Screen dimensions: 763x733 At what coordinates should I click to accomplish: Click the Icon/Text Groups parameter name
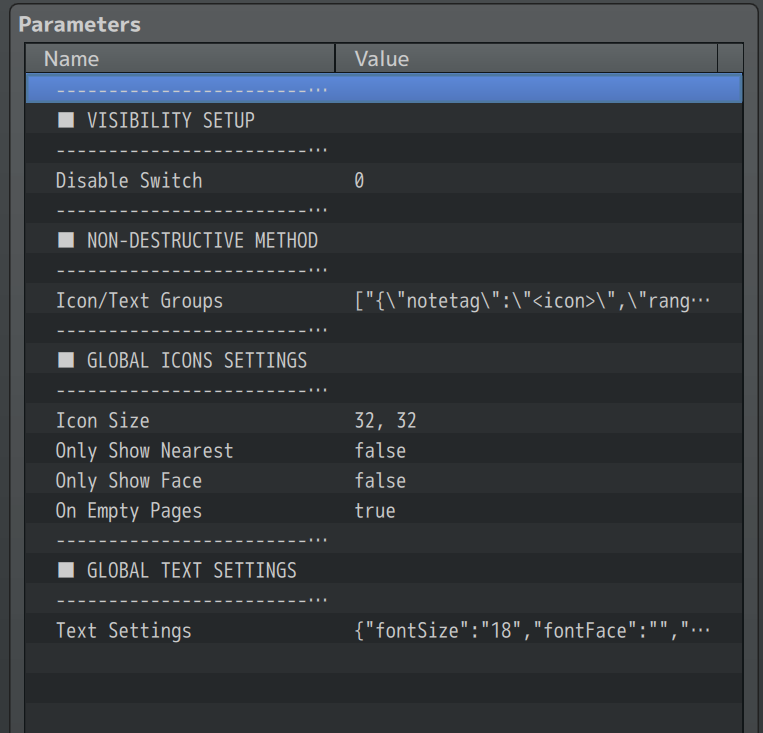coord(139,301)
